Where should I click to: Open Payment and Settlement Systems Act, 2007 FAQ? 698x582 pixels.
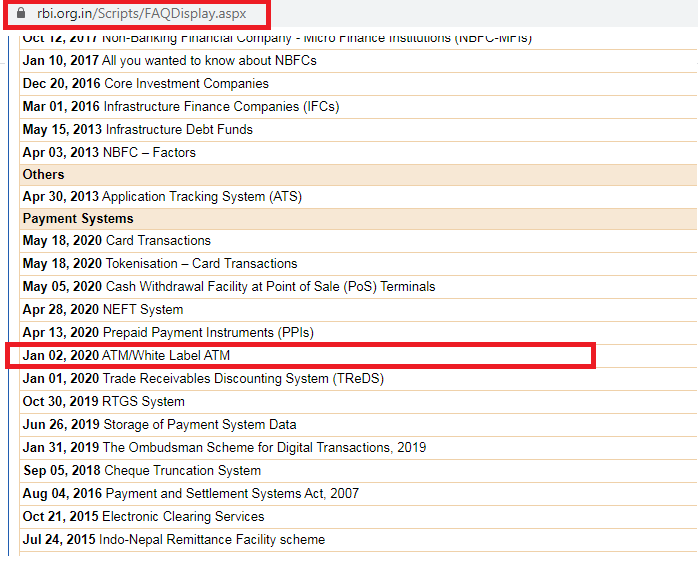coord(232,494)
